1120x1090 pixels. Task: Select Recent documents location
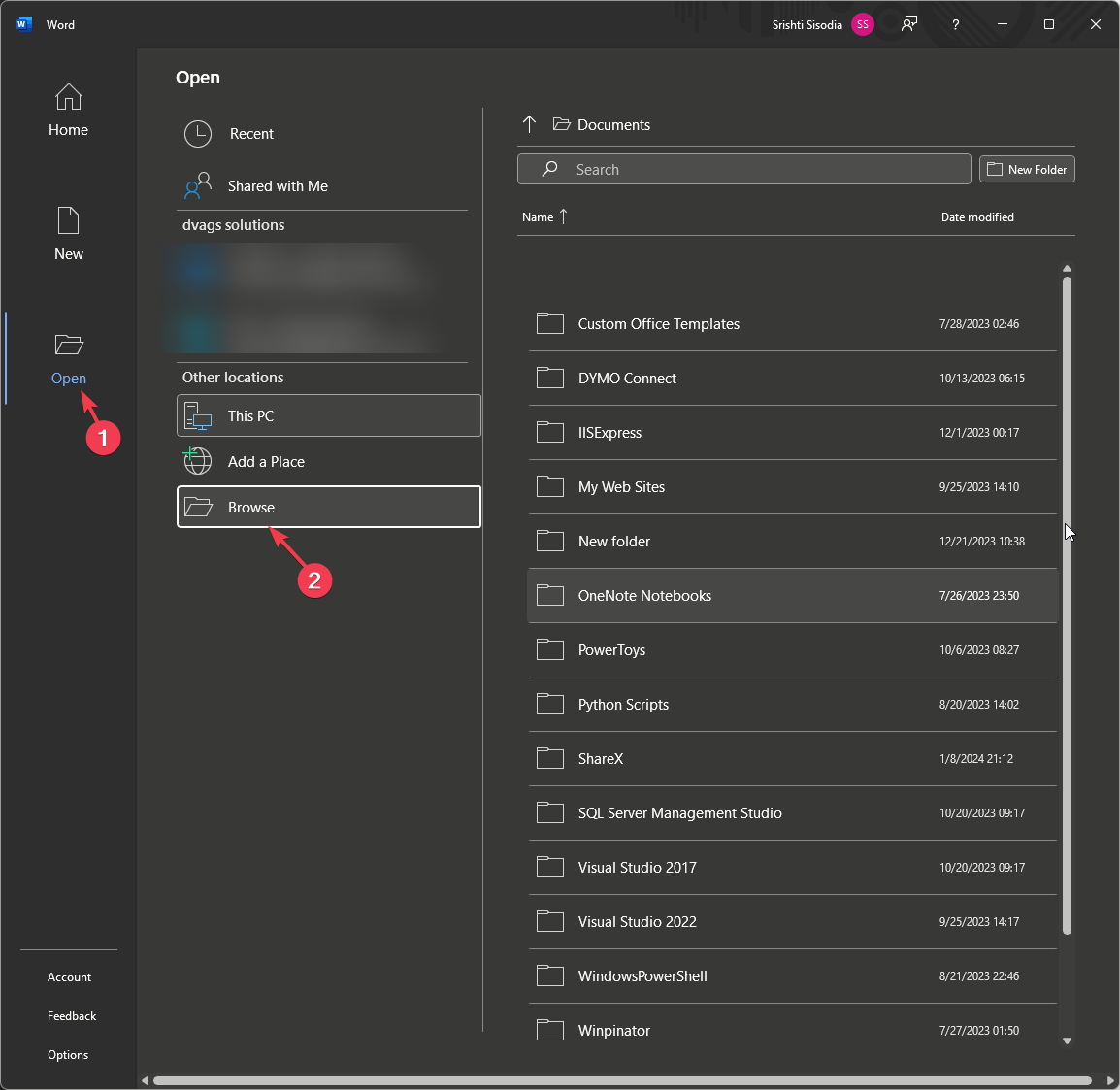coord(329,134)
